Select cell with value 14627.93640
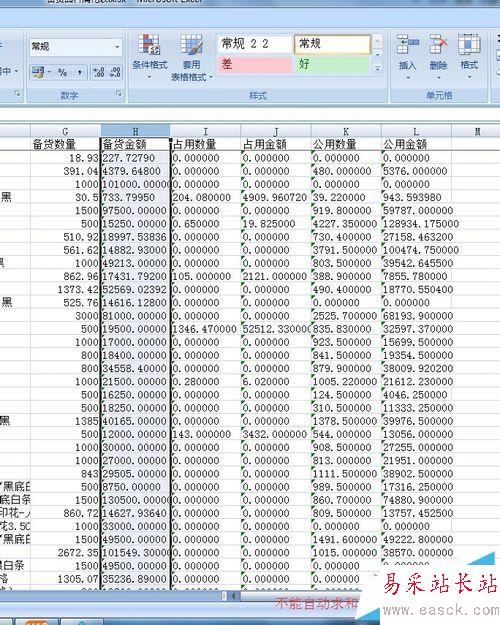Image resolution: width=500 pixels, height=625 pixels. (135, 513)
